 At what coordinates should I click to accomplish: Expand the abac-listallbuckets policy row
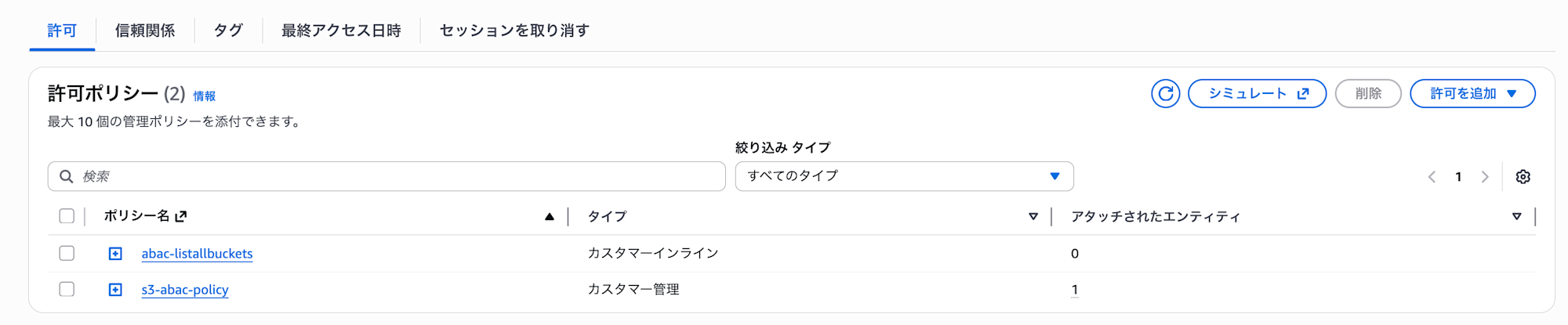pyautogui.click(x=115, y=254)
